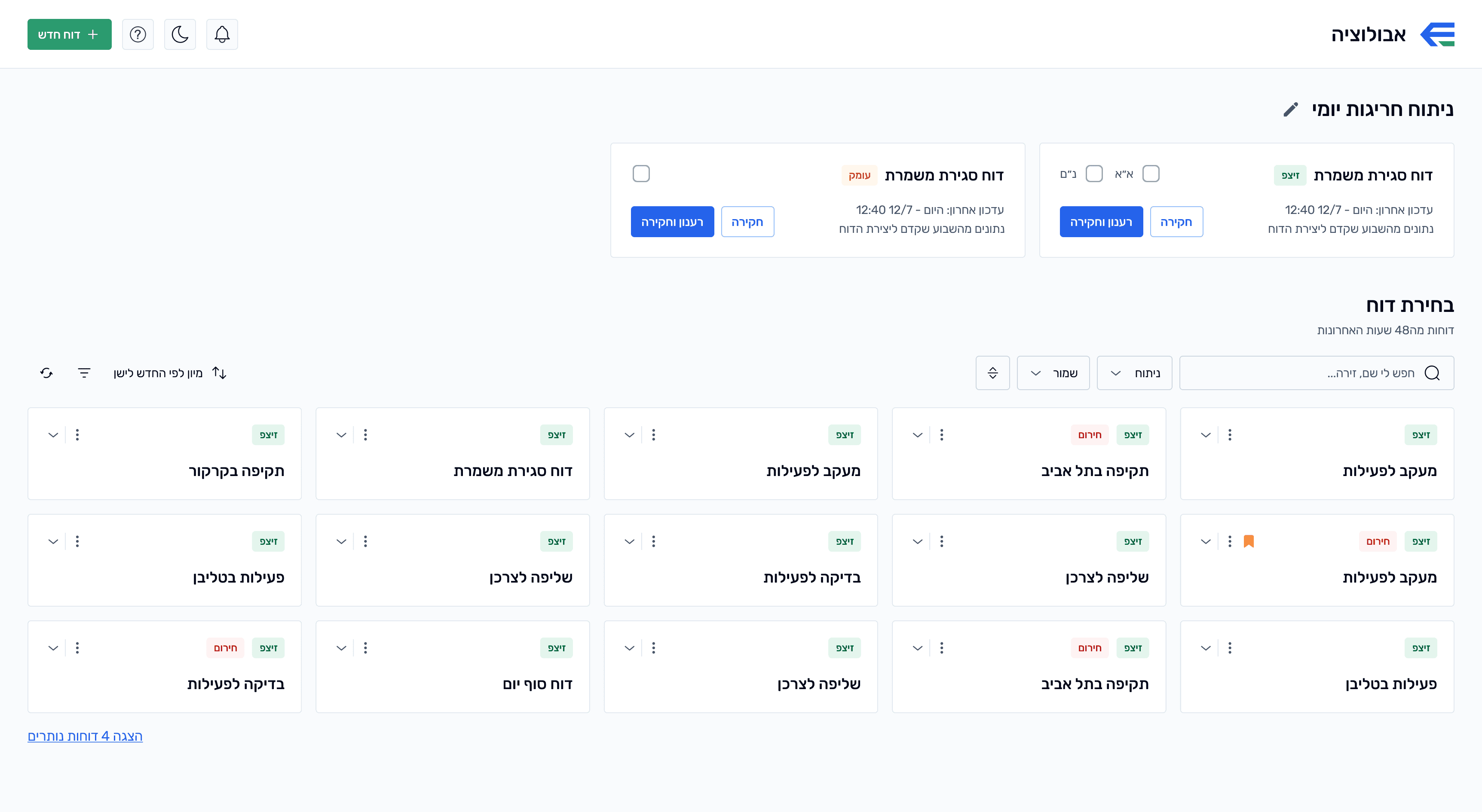Click the collapse/expand all button by שמור
This screenshot has width=1482, height=812.
992,372
